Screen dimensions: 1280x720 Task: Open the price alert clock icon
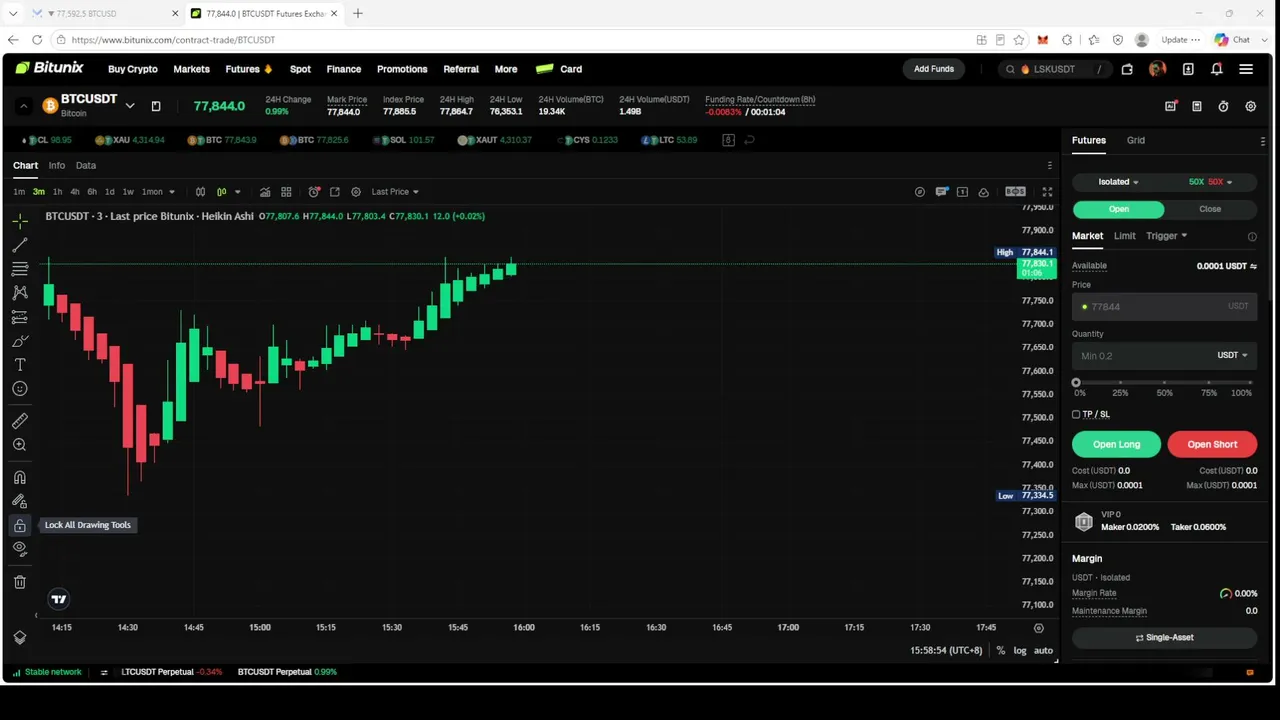[x=314, y=192]
